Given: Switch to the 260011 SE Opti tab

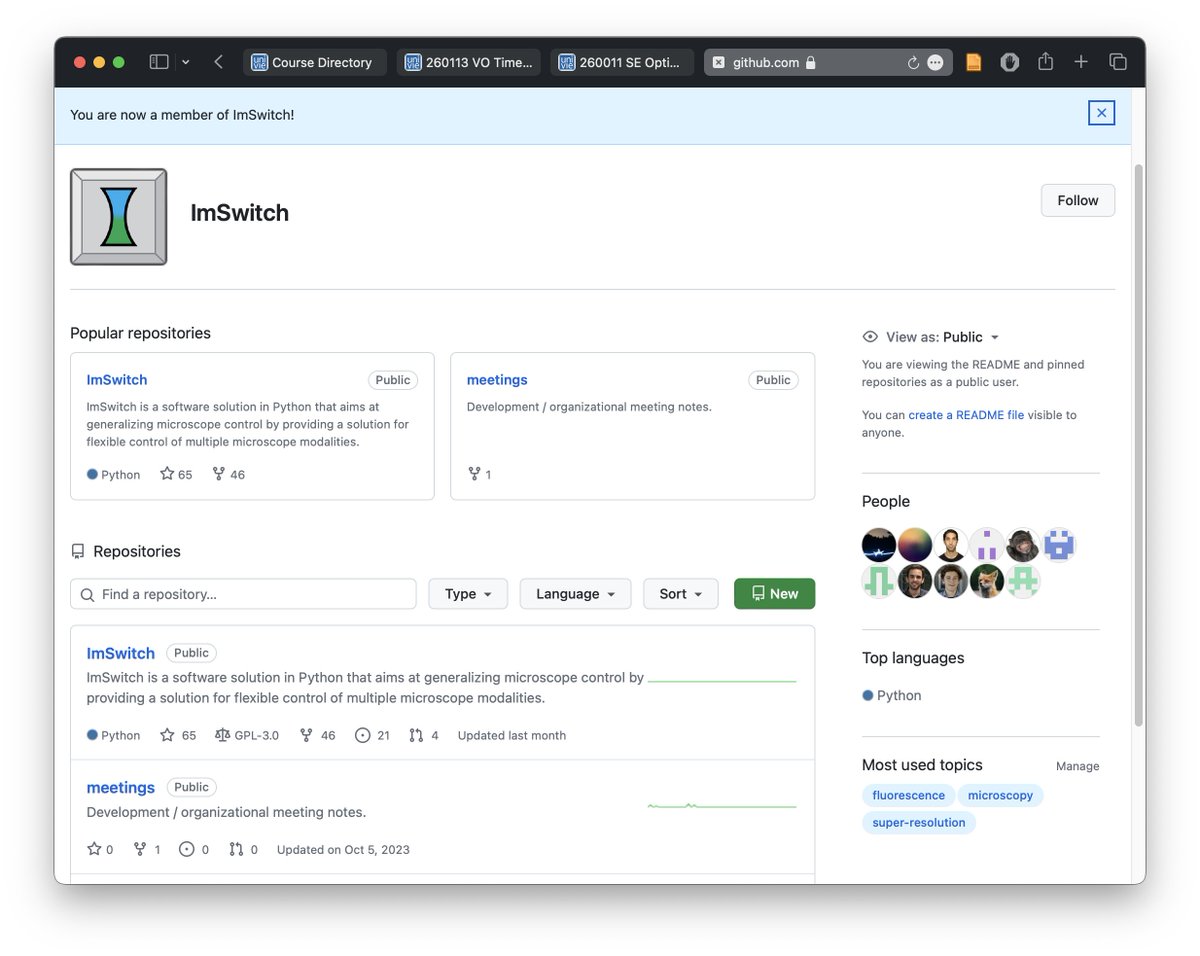Looking at the screenshot, I should (x=621, y=61).
